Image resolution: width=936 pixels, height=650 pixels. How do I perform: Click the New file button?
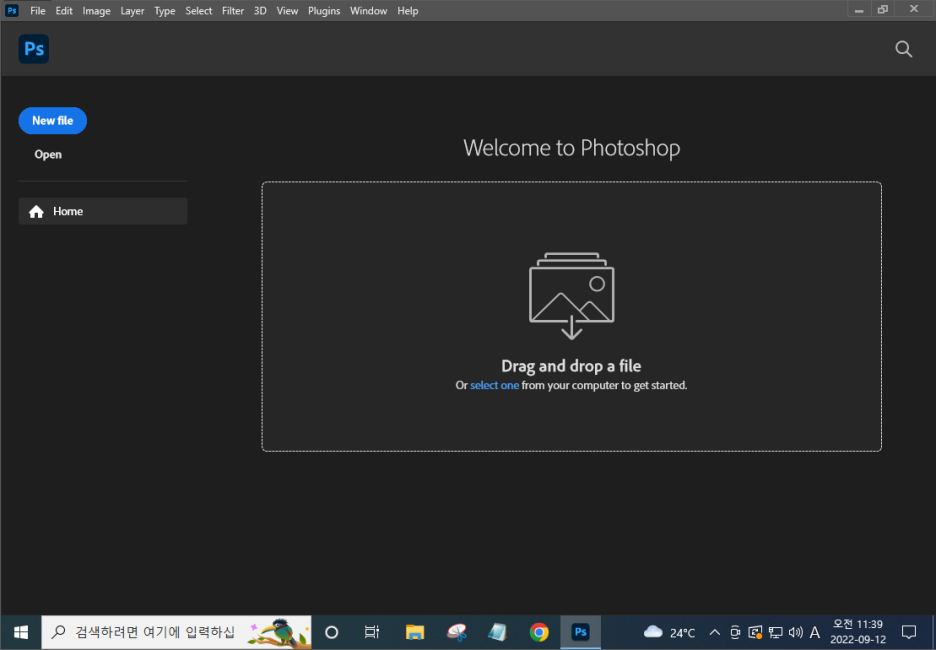(53, 121)
